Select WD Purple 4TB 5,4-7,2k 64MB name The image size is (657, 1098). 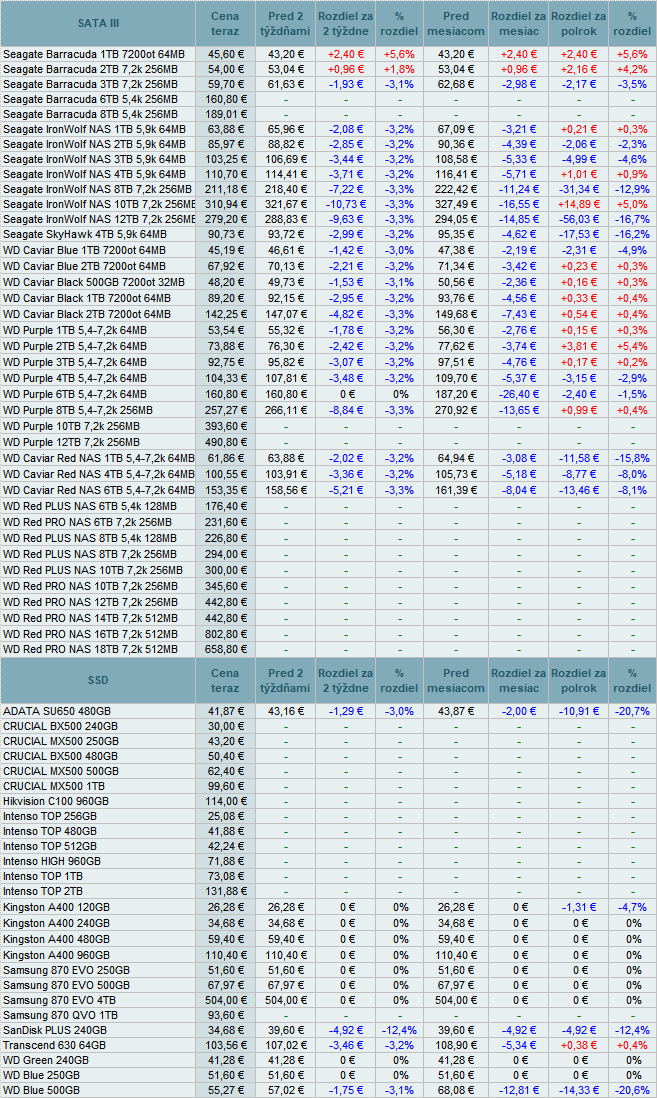click(x=75, y=378)
